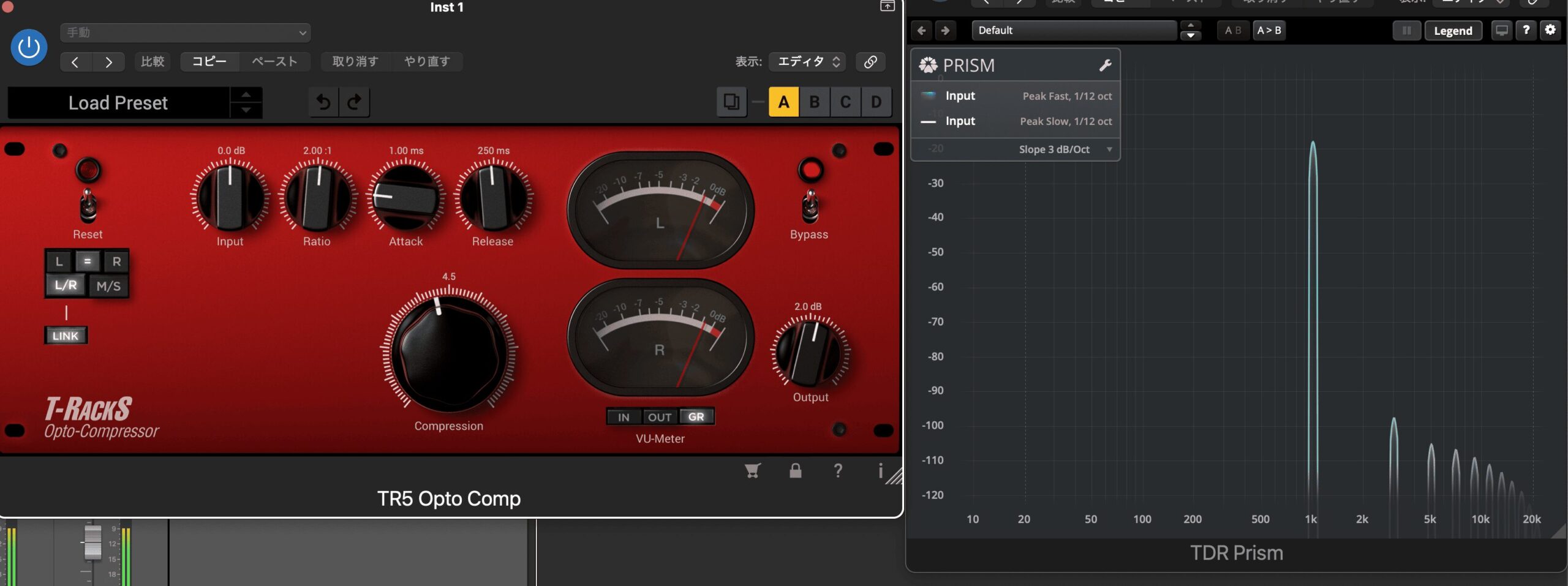The image size is (1568, 586).
Task: Click the plugin power bypass button
Action: point(29,47)
